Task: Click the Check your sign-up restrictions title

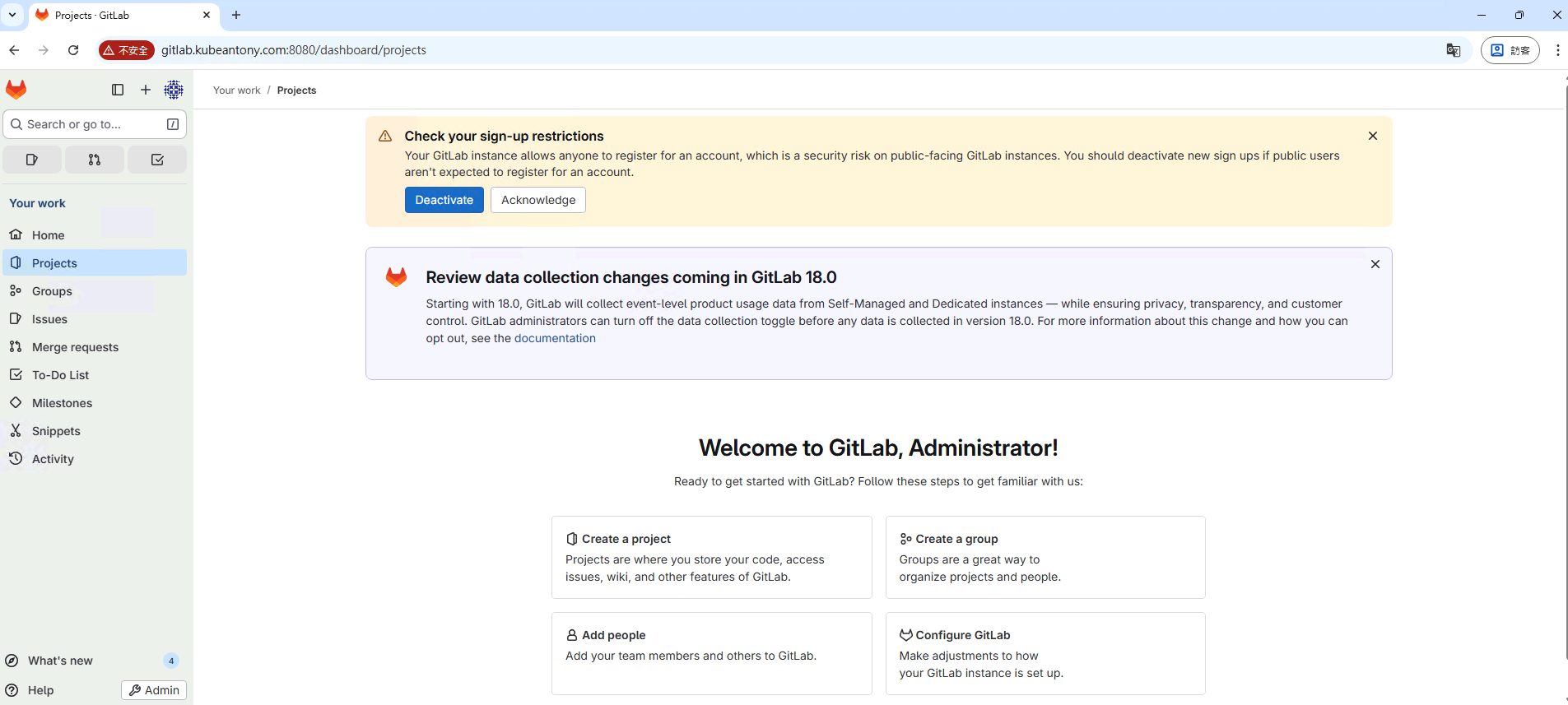Action: (504, 136)
